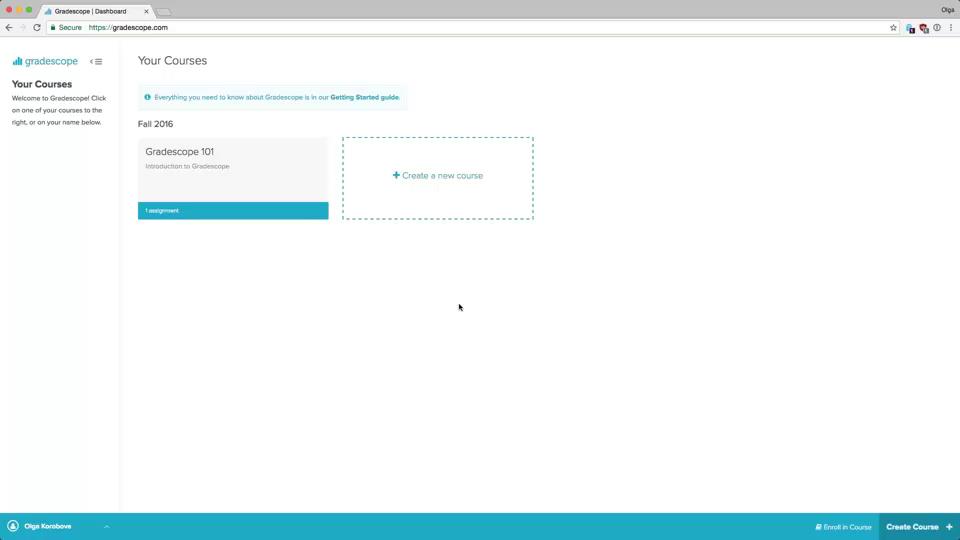Collapse the sidebar with the menu toggle icon
Image resolution: width=960 pixels, height=540 pixels.
pos(96,61)
